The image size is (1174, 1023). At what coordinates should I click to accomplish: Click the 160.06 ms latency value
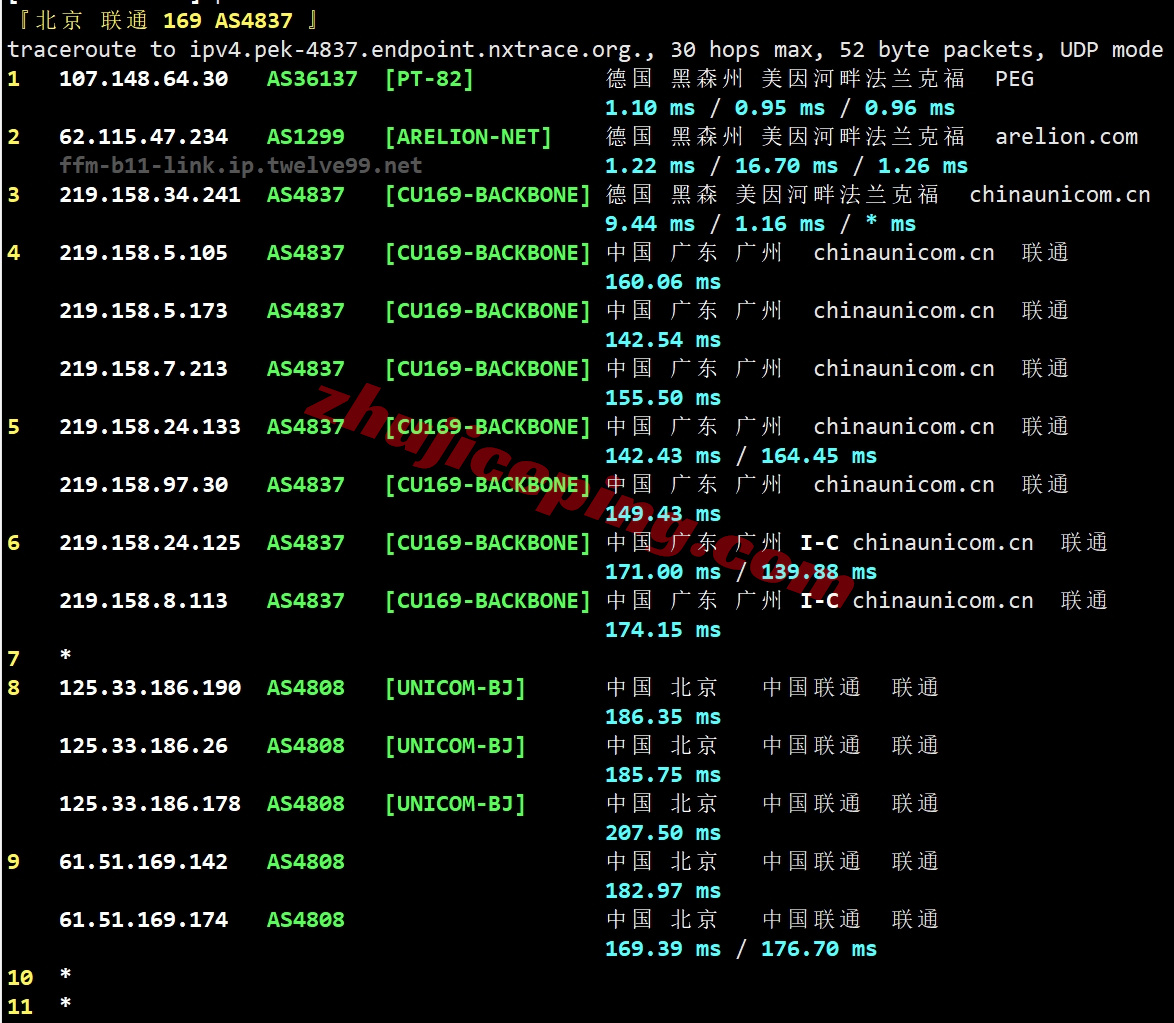click(x=662, y=282)
